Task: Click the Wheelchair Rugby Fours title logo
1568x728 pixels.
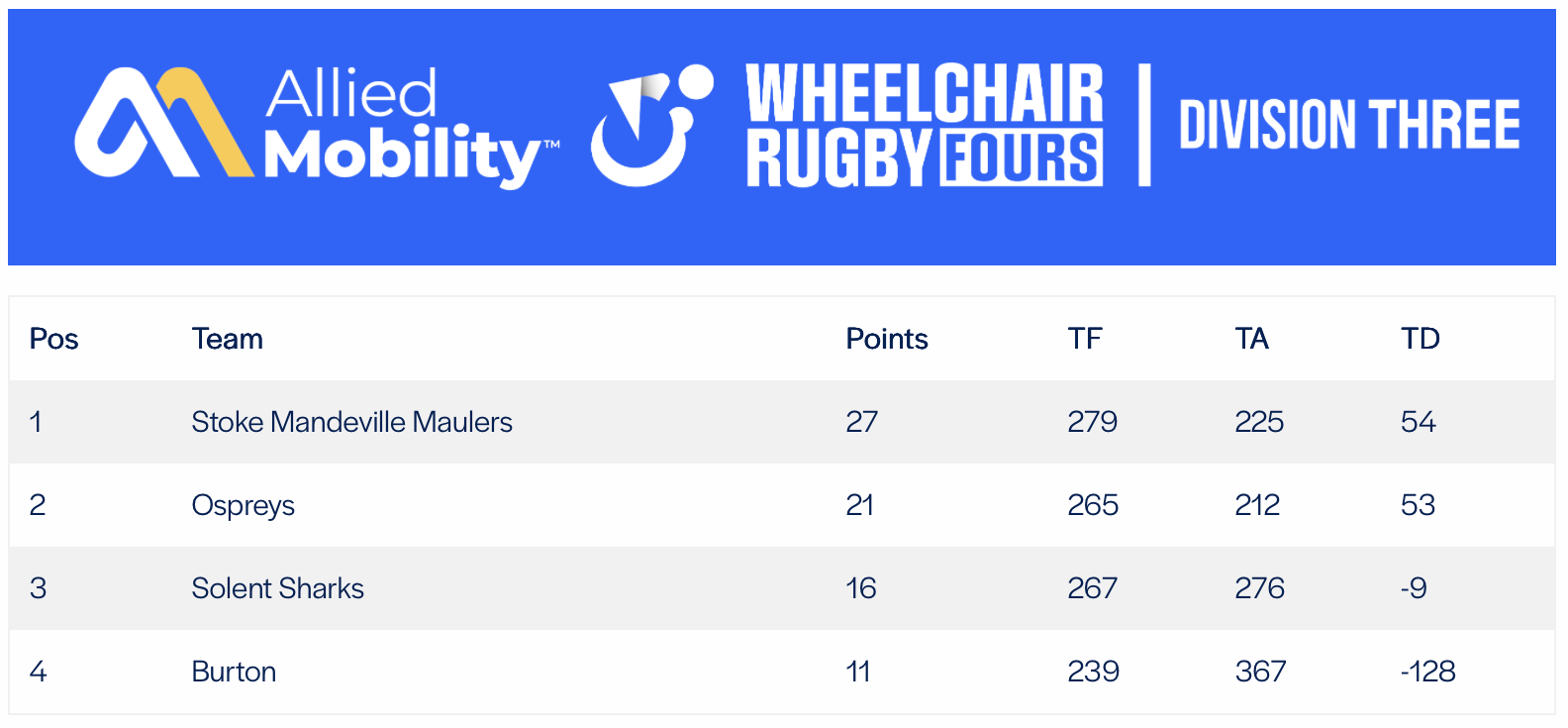Action: 925,125
